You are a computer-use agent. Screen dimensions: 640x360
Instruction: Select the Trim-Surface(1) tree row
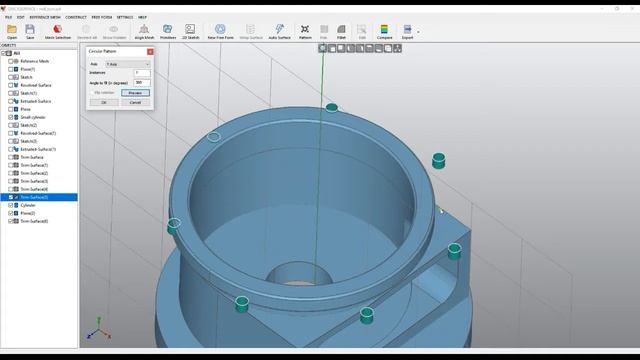[39, 165]
